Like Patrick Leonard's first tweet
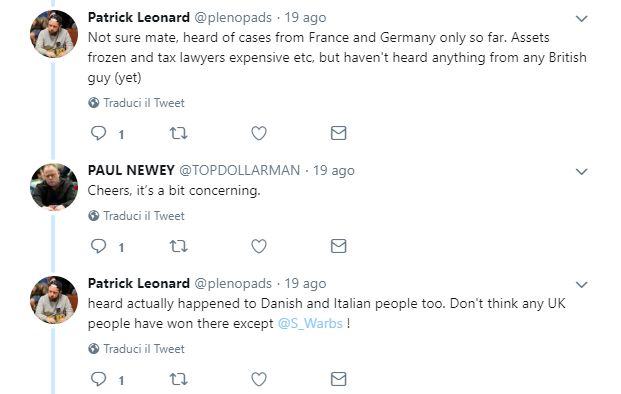This screenshot has width=621, height=394. click(x=259, y=133)
